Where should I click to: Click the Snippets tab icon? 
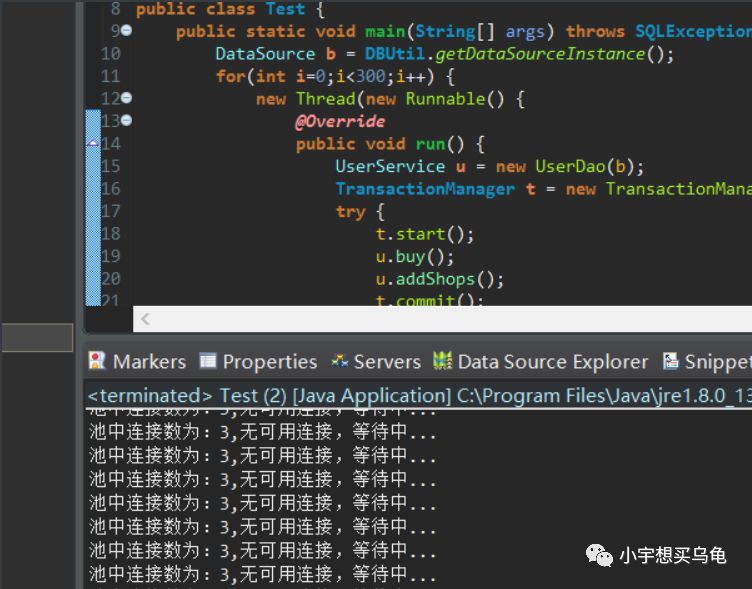tap(670, 361)
